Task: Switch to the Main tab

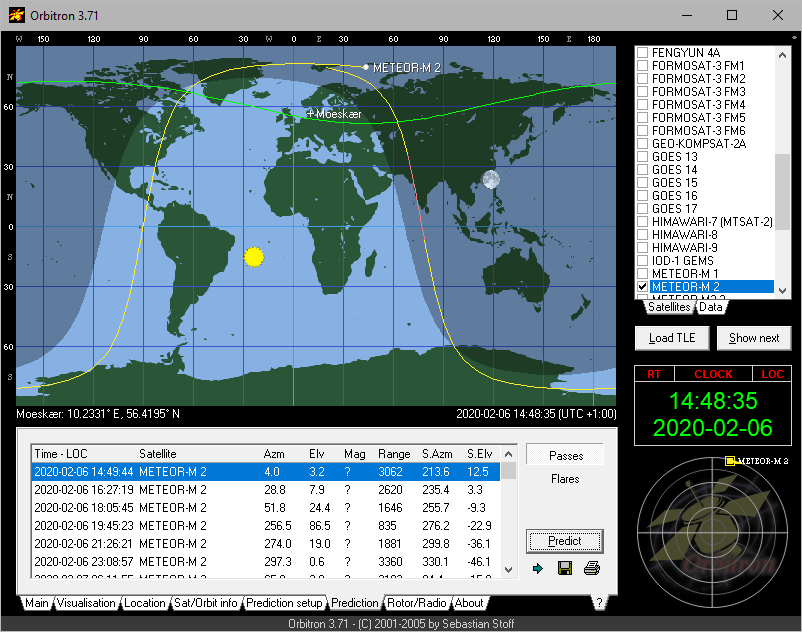Action: (x=37, y=603)
